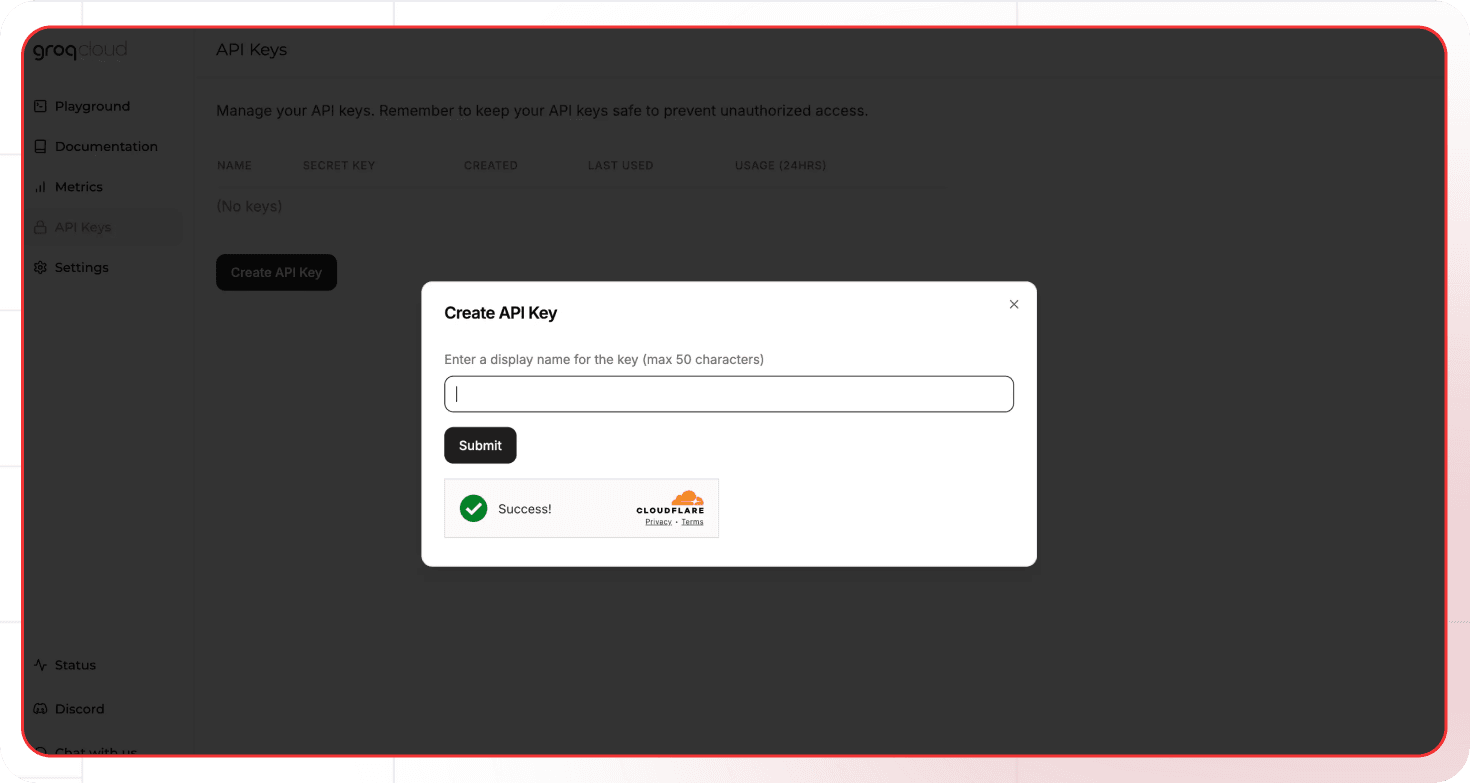
Task: Click the Settings gear icon
Action: [41, 268]
